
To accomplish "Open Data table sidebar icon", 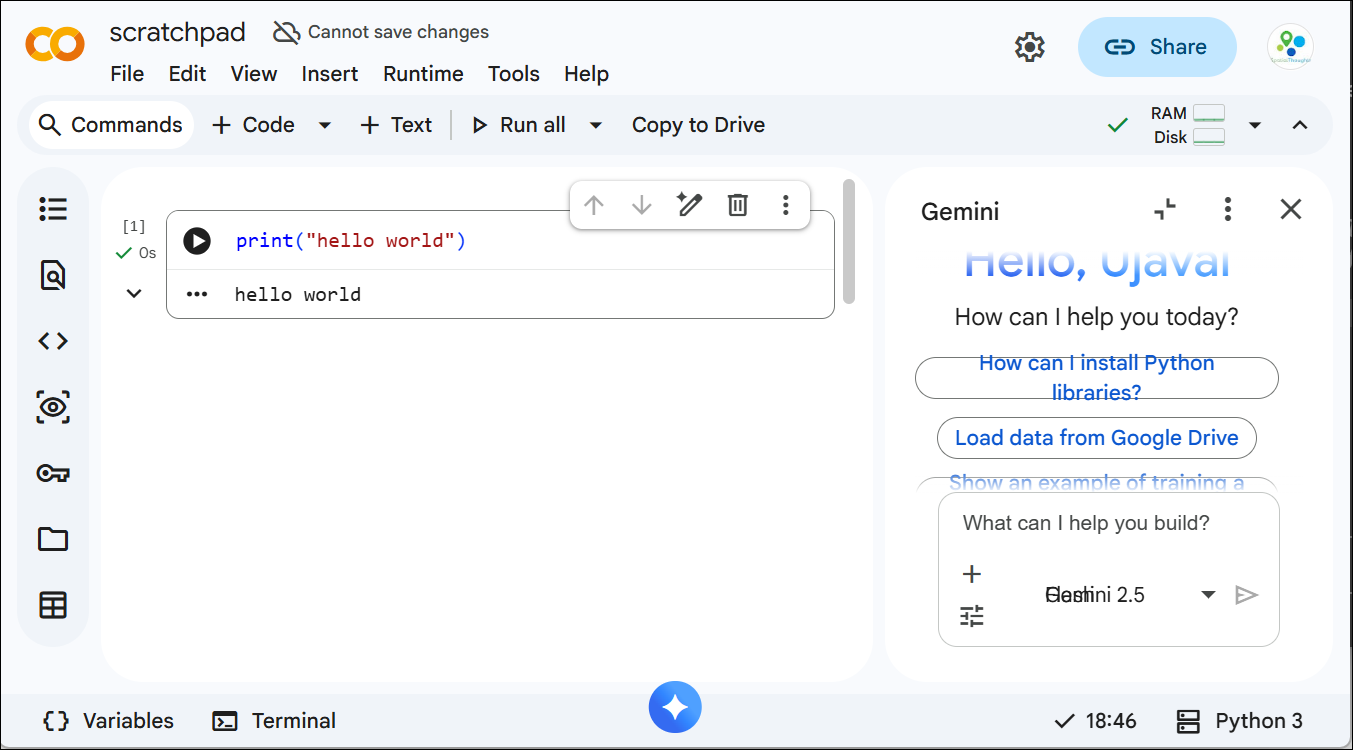I will [53, 605].
